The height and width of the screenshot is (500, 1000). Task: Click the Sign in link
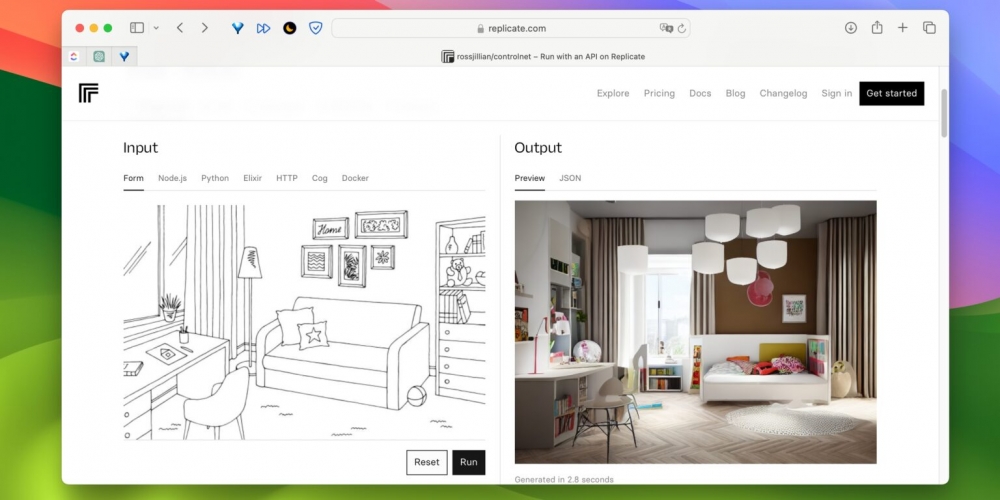pyautogui.click(x=837, y=93)
